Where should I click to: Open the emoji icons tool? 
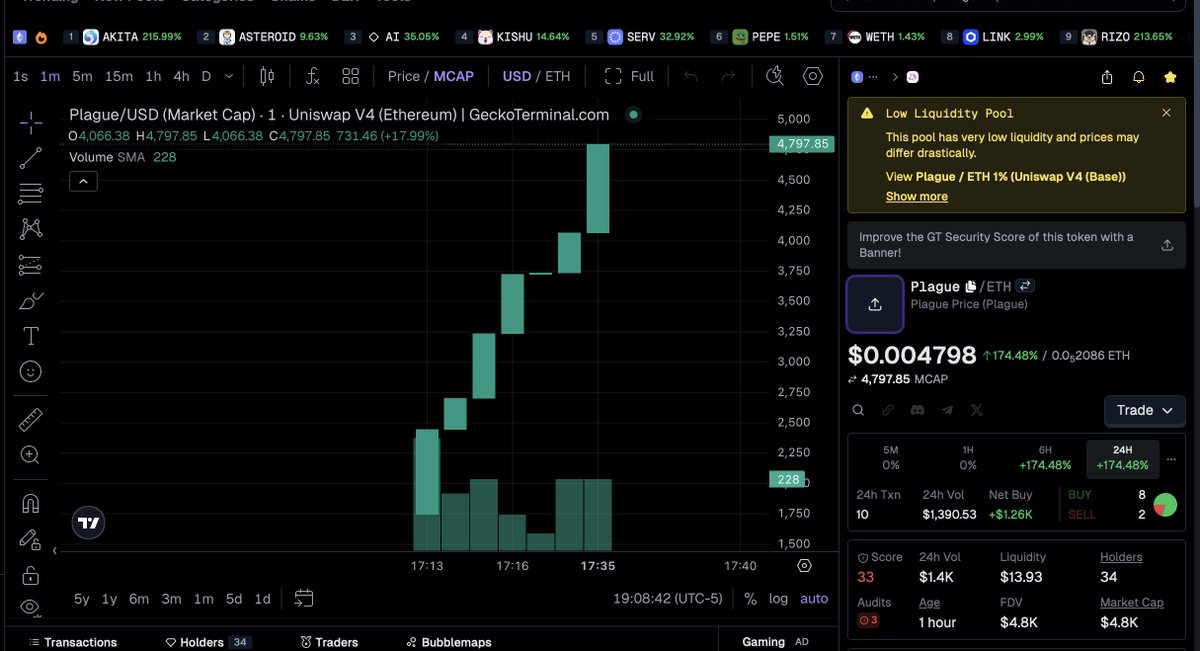[x=31, y=372]
